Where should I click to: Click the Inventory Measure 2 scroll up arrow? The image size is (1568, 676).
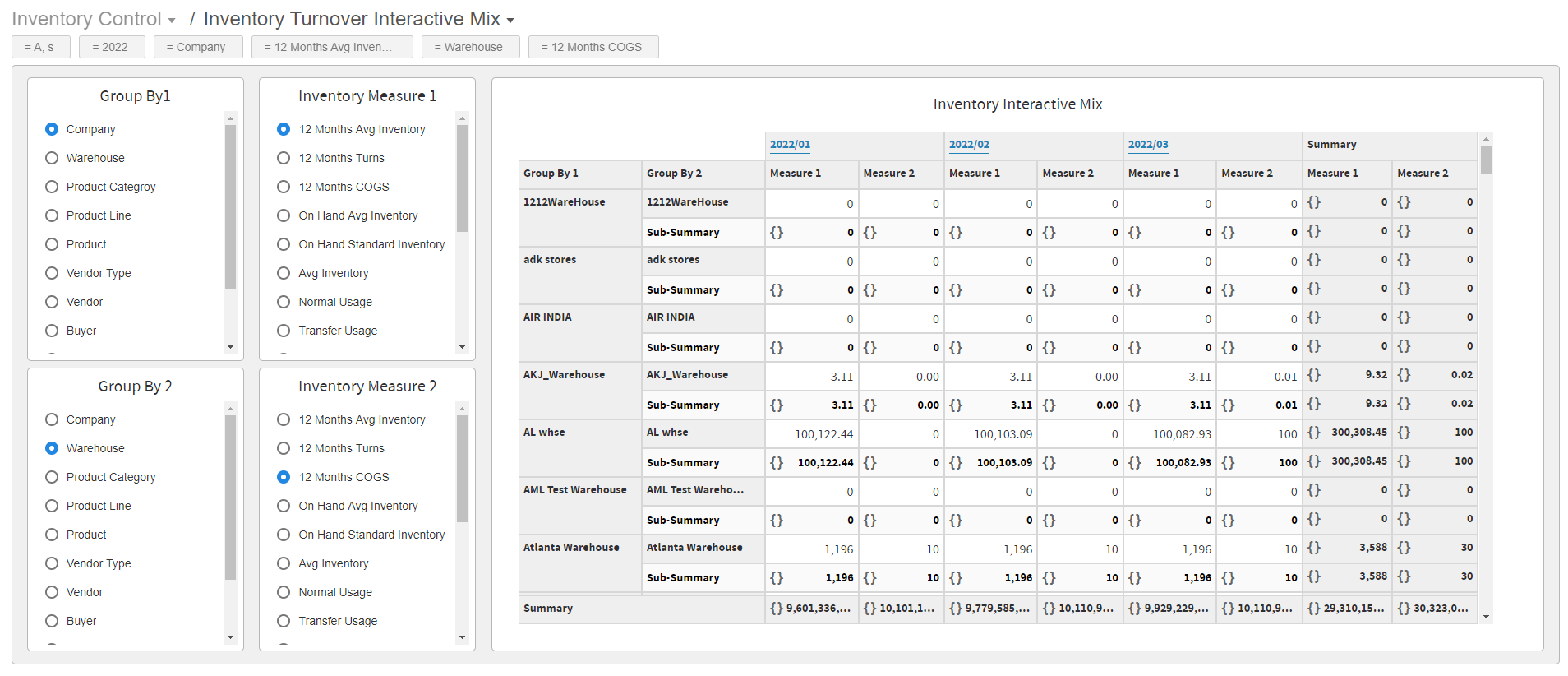click(463, 409)
